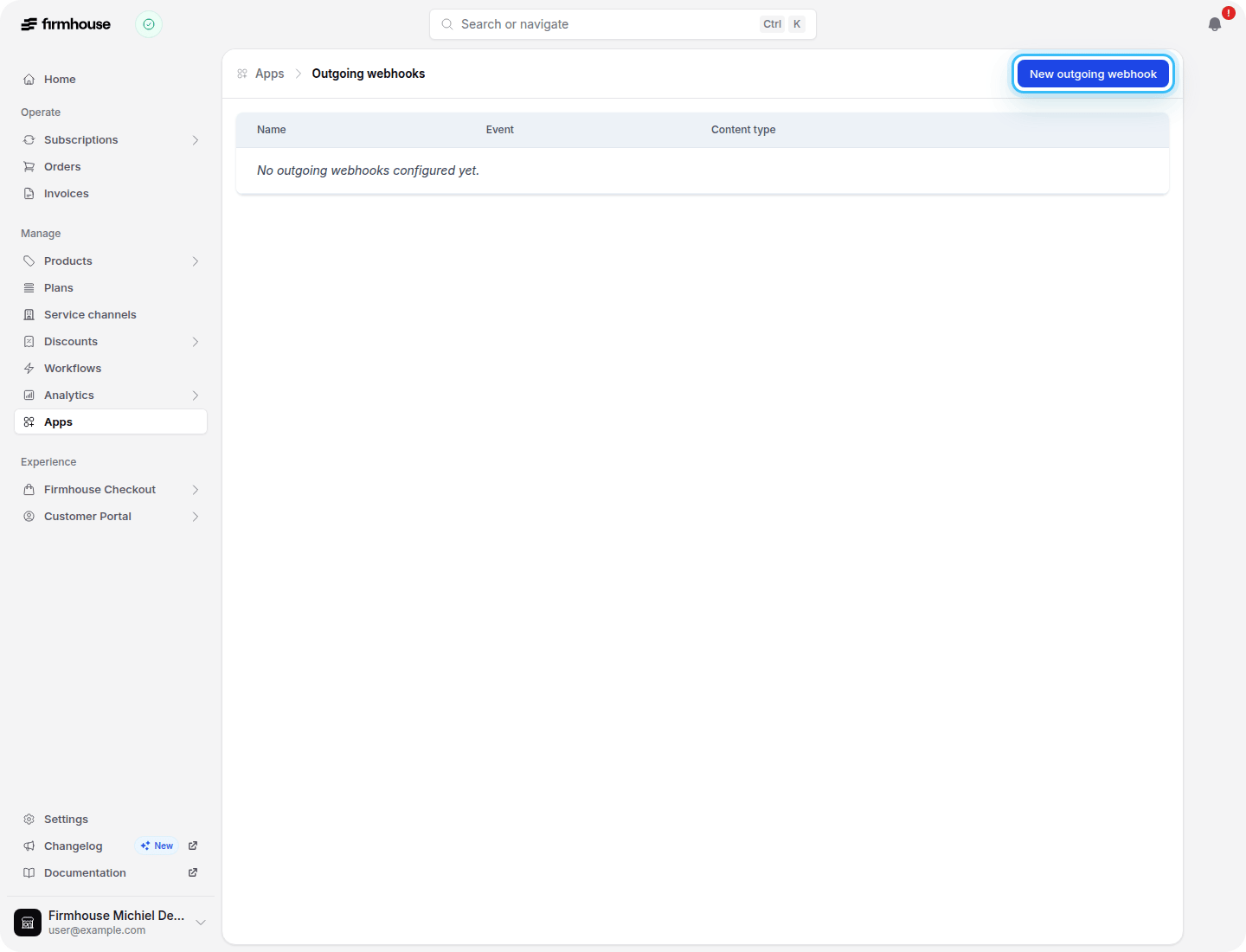Screen dimensions: 1246x952
Task: Click the Workflows lightning icon
Action: 29,368
